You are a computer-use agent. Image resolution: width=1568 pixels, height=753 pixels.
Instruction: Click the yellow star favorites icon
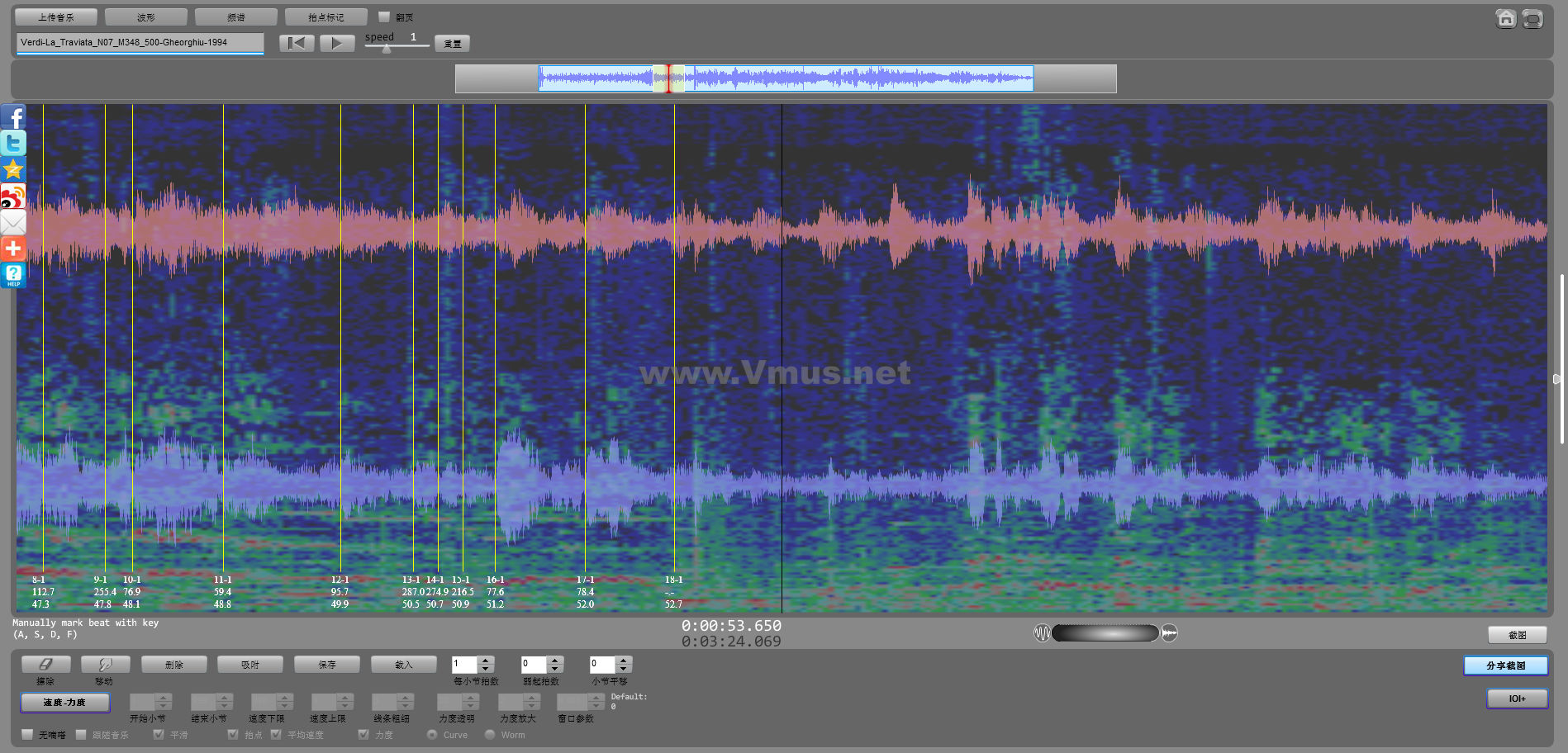point(13,170)
